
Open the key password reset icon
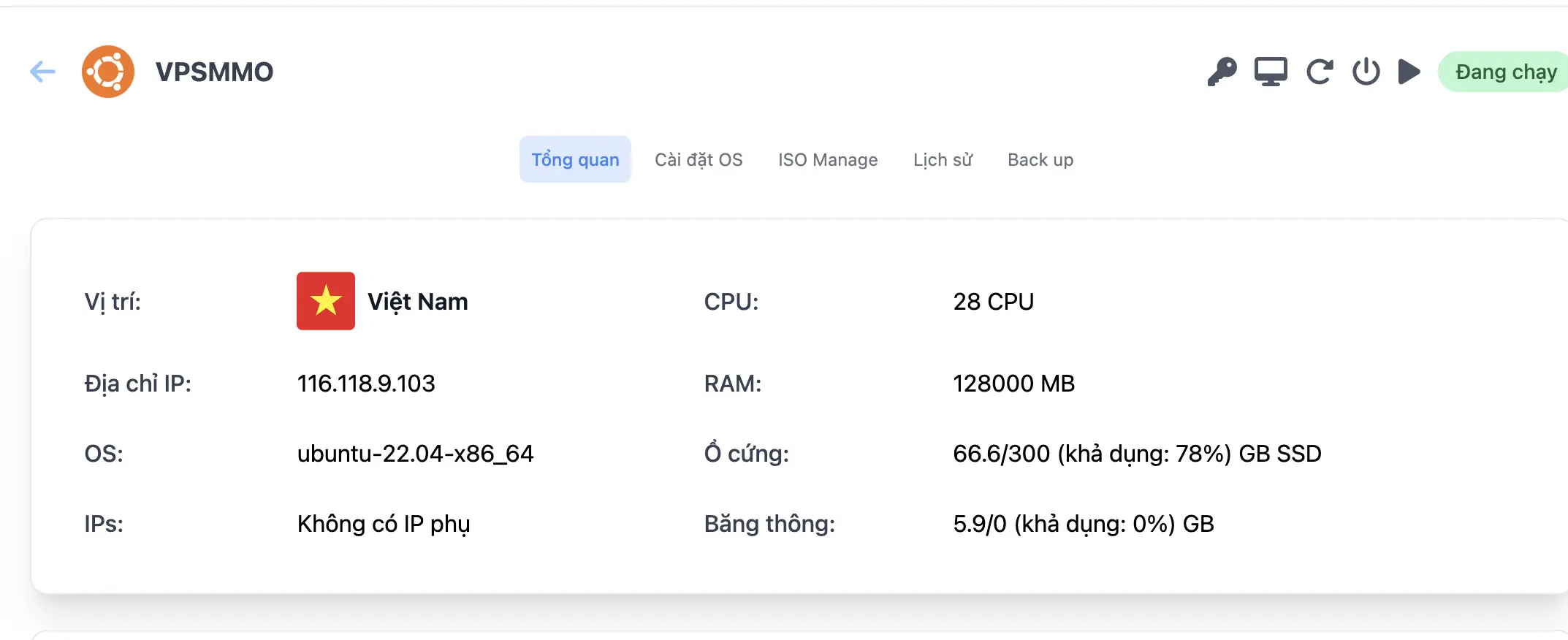coord(1222,72)
